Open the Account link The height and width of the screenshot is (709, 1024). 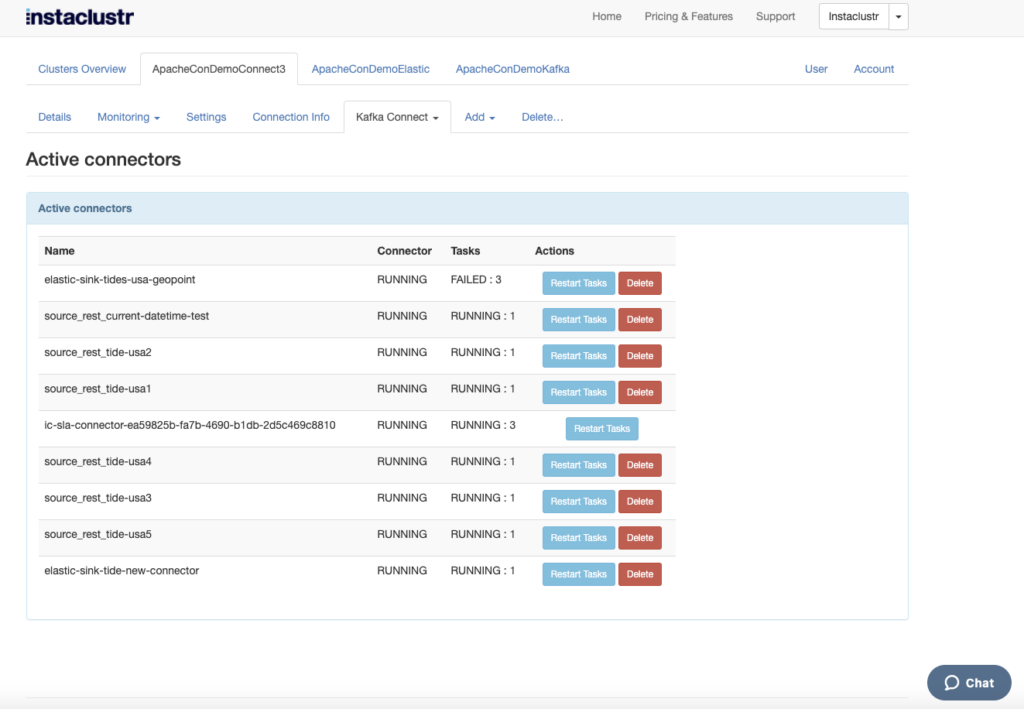[x=874, y=69]
